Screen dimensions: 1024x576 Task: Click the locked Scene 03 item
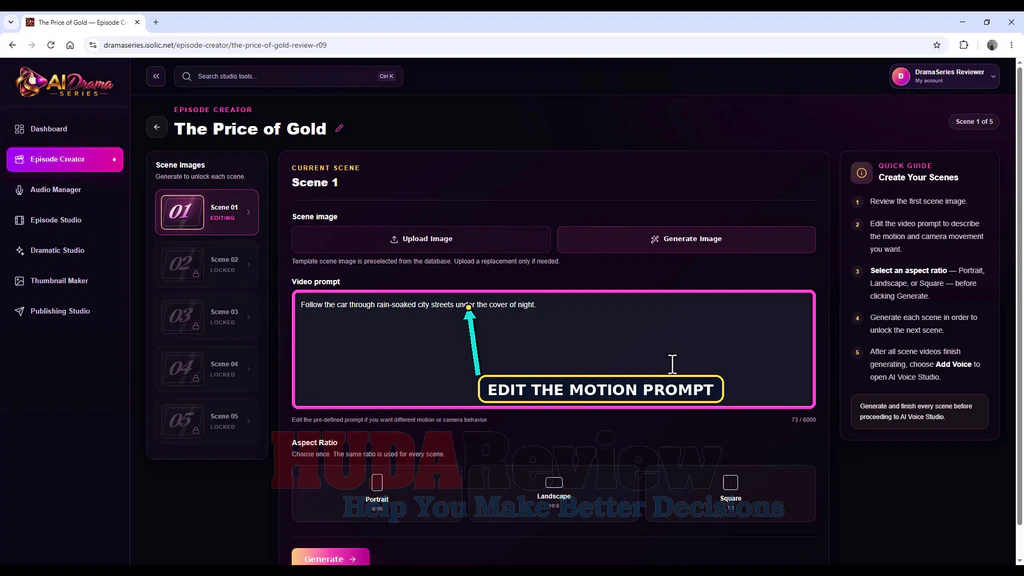pos(207,317)
